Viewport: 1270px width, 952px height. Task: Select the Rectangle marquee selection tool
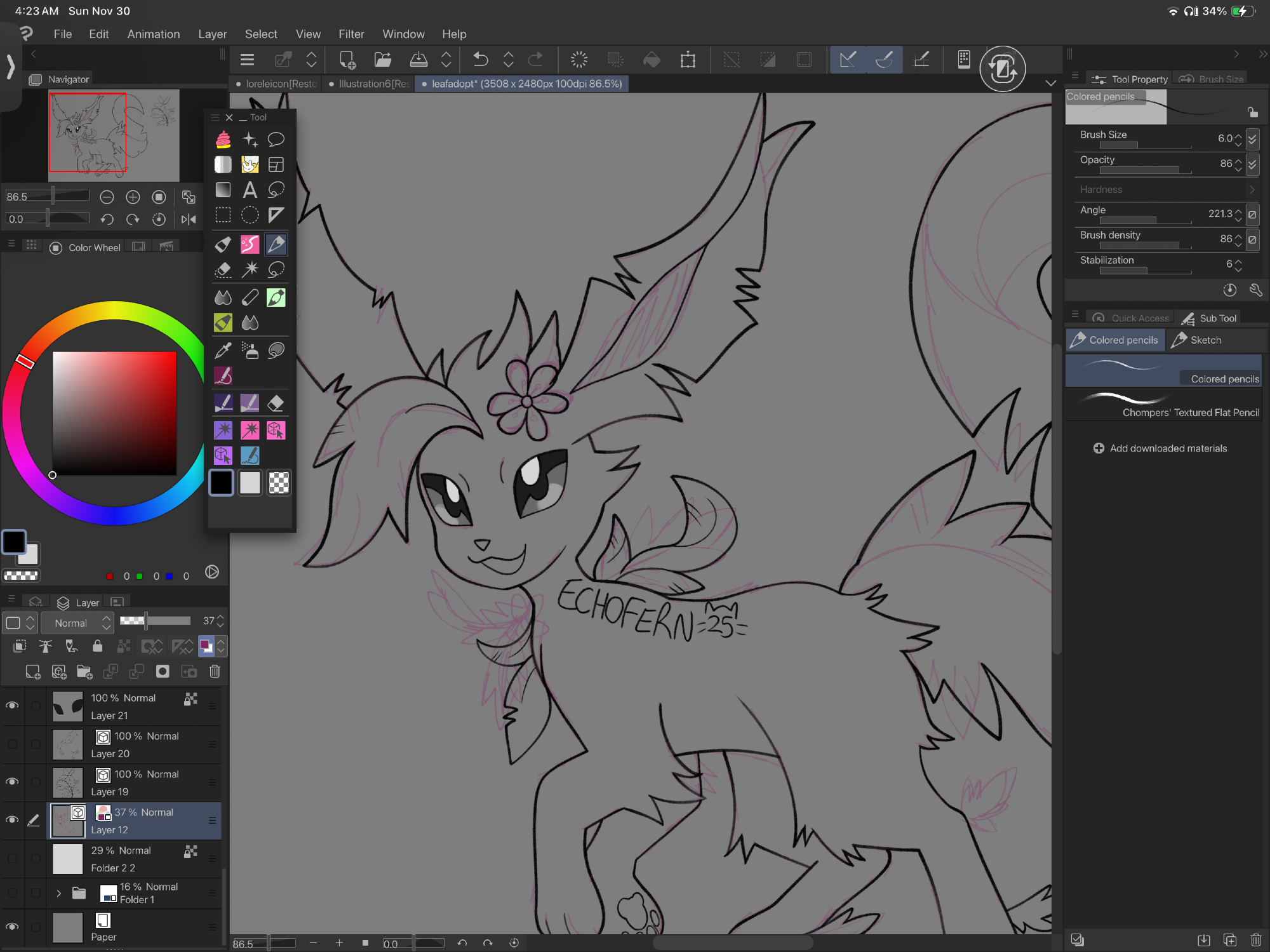pyautogui.click(x=223, y=215)
